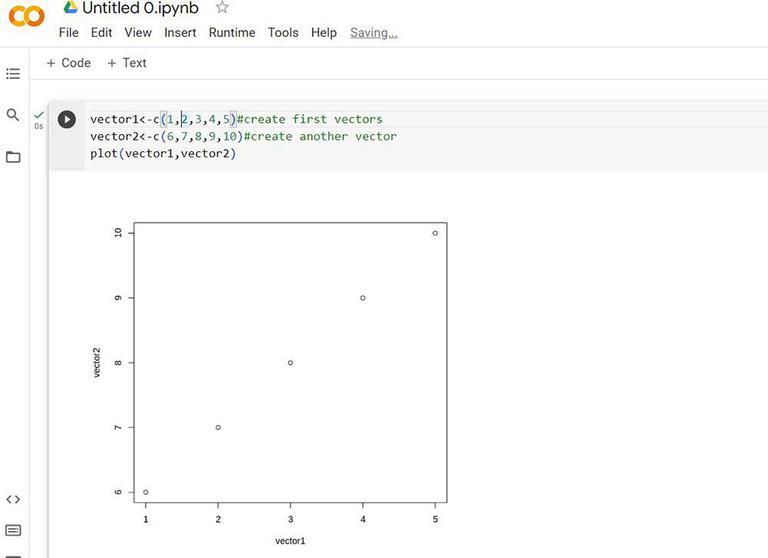The image size is (768, 558).
Task: Open the table of contents panel
Action: (x=13, y=74)
